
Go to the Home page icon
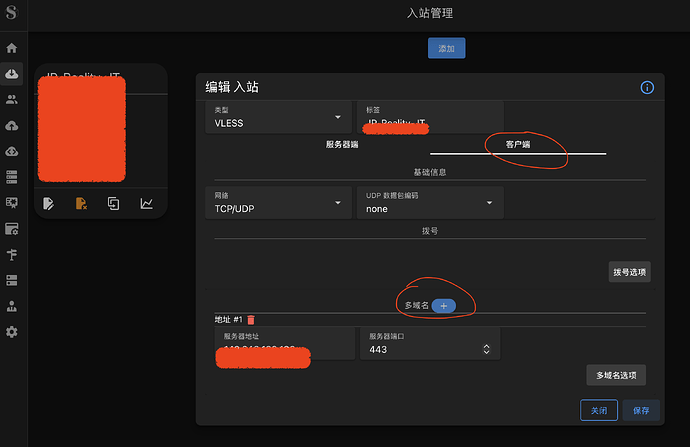[12, 48]
